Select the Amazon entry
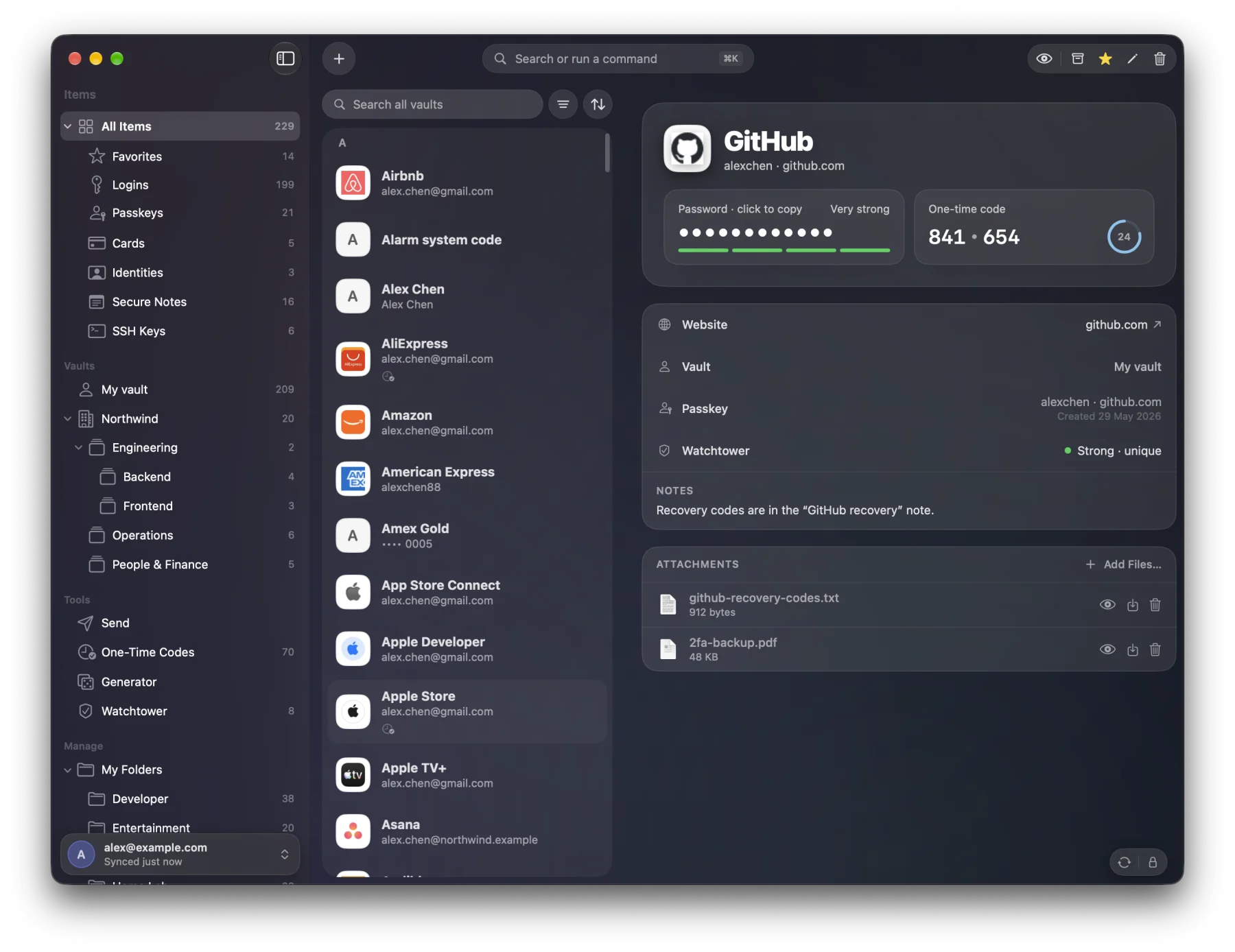This screenshot has width=1235, height=952. [467, 423]
